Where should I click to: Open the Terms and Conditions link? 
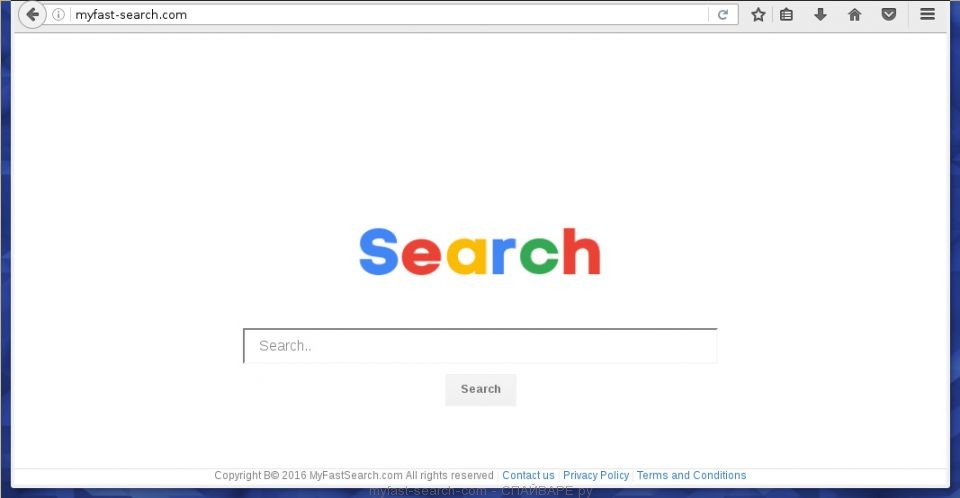691,475
